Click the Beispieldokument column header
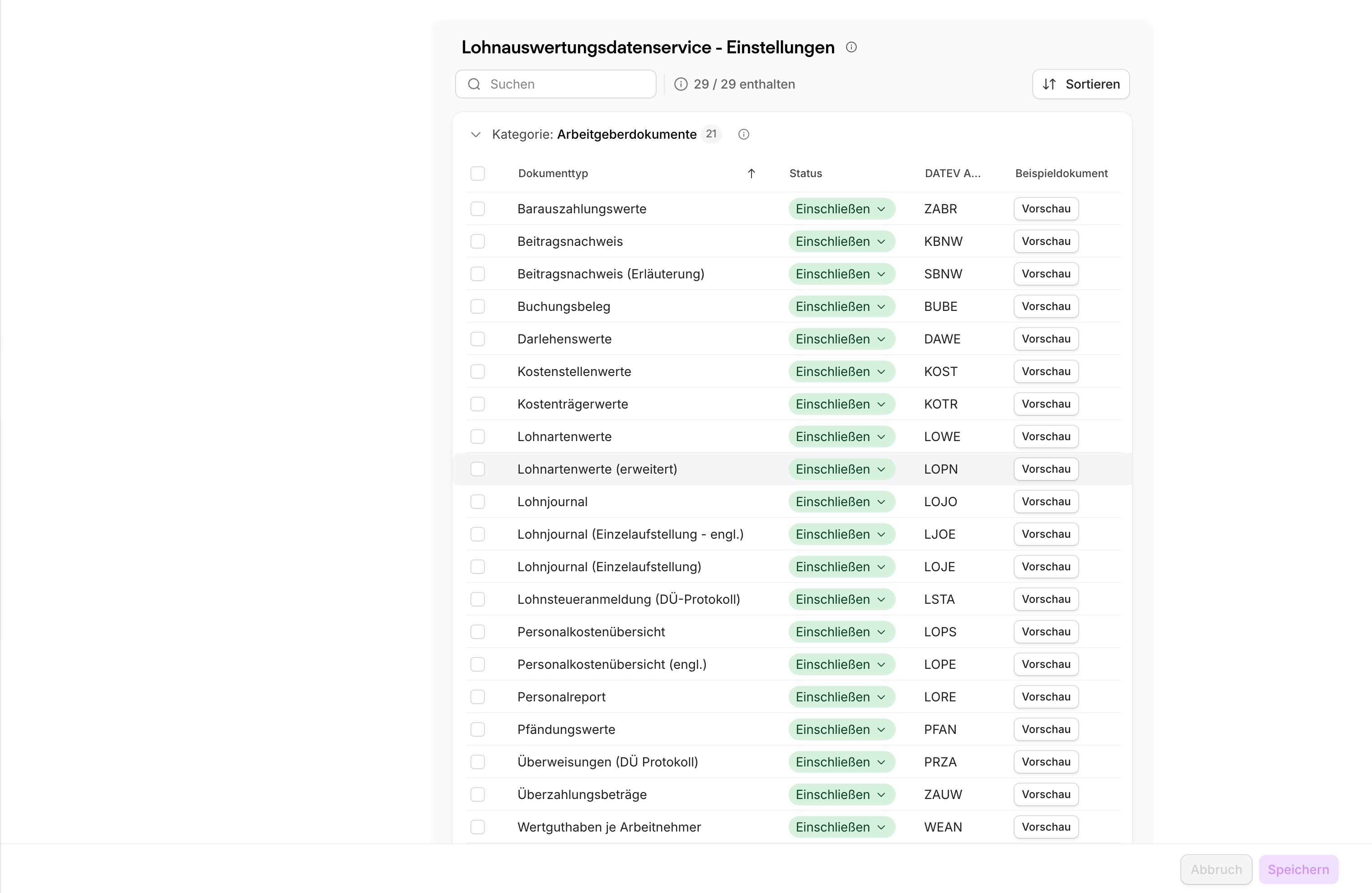This screenshot has height=893, width=1372. (1061, 174)
